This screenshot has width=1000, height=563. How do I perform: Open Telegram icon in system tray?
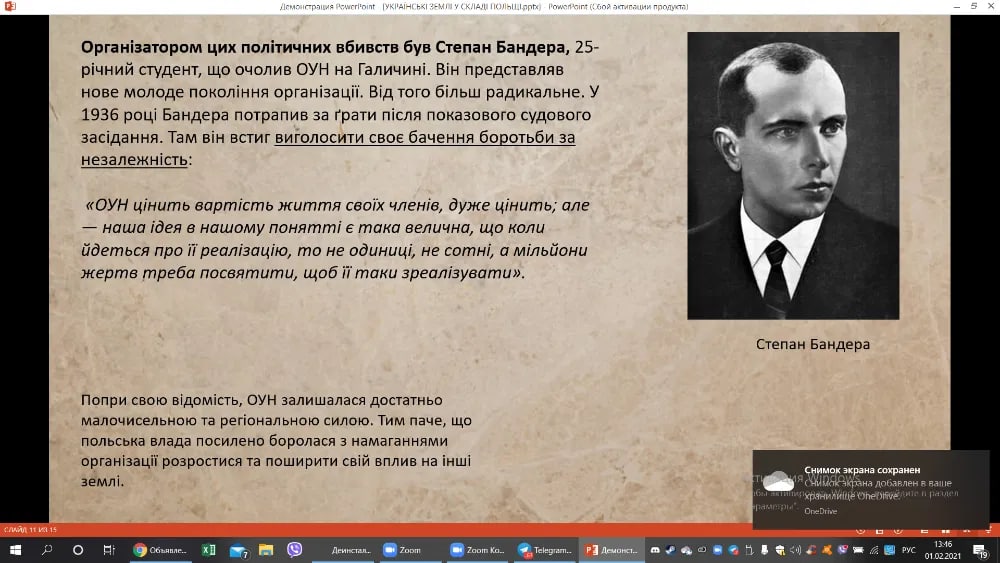(733, 550)
